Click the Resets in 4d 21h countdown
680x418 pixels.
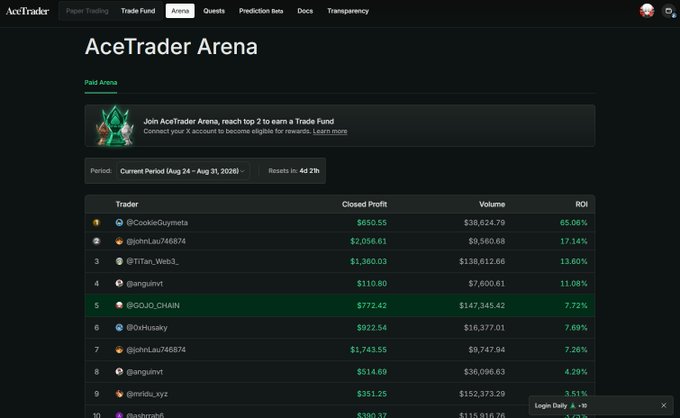pyautogui.click(x=294, y=171)
